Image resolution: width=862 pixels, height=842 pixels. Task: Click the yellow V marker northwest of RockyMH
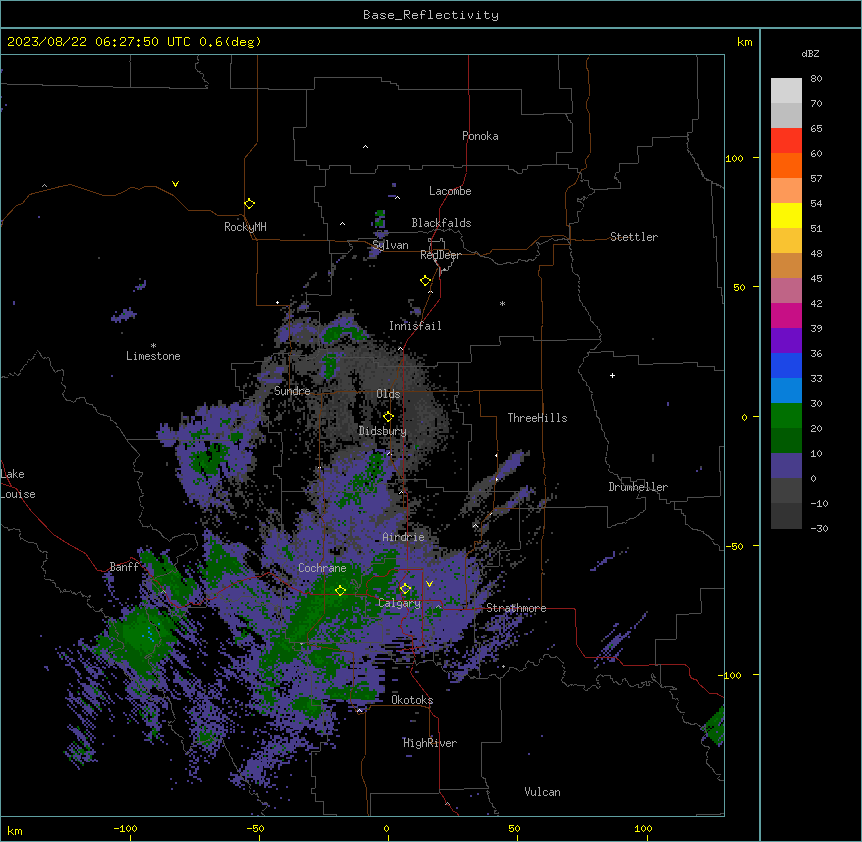[175, 184]
